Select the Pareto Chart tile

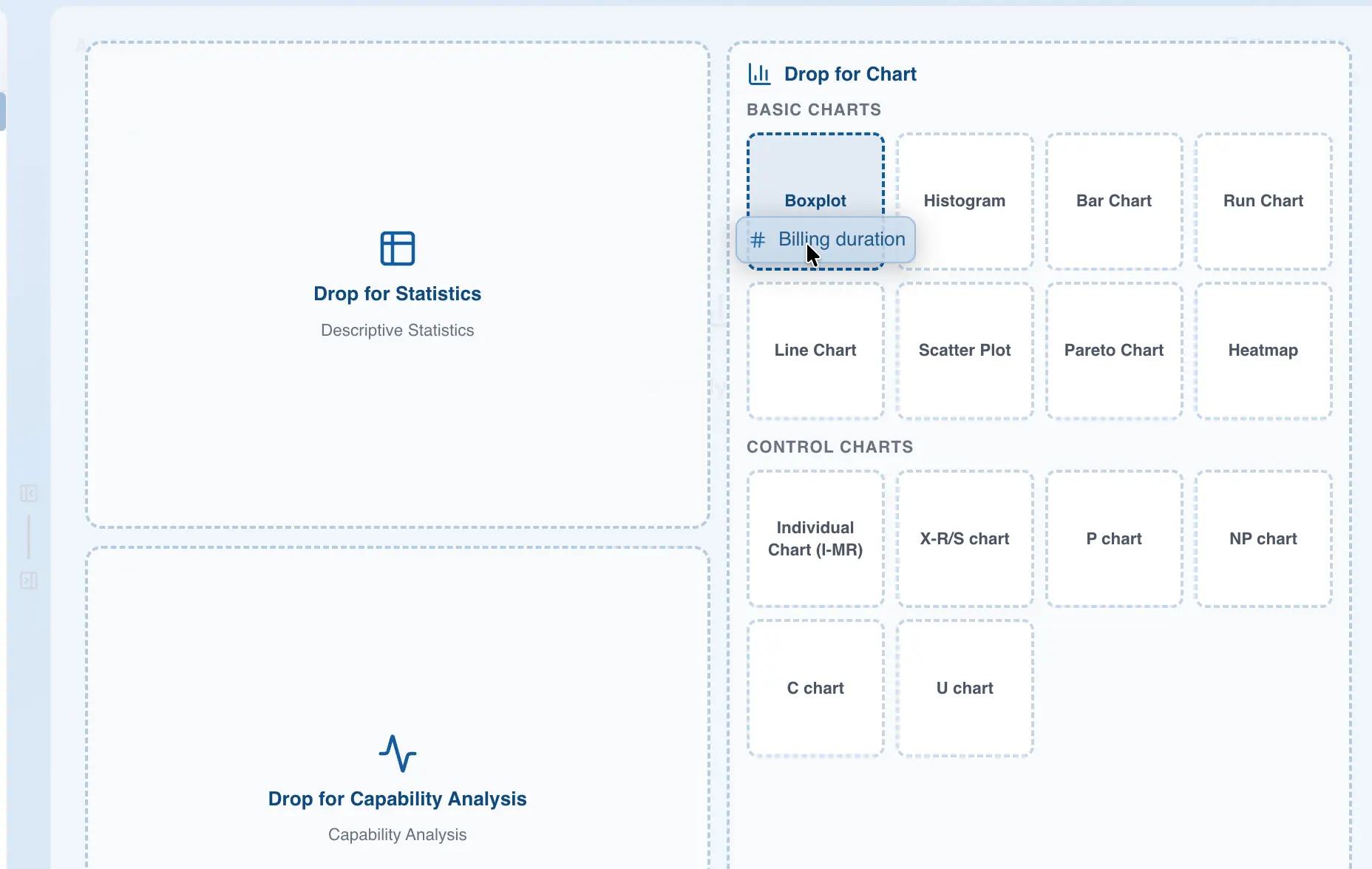pos(1114,350)
